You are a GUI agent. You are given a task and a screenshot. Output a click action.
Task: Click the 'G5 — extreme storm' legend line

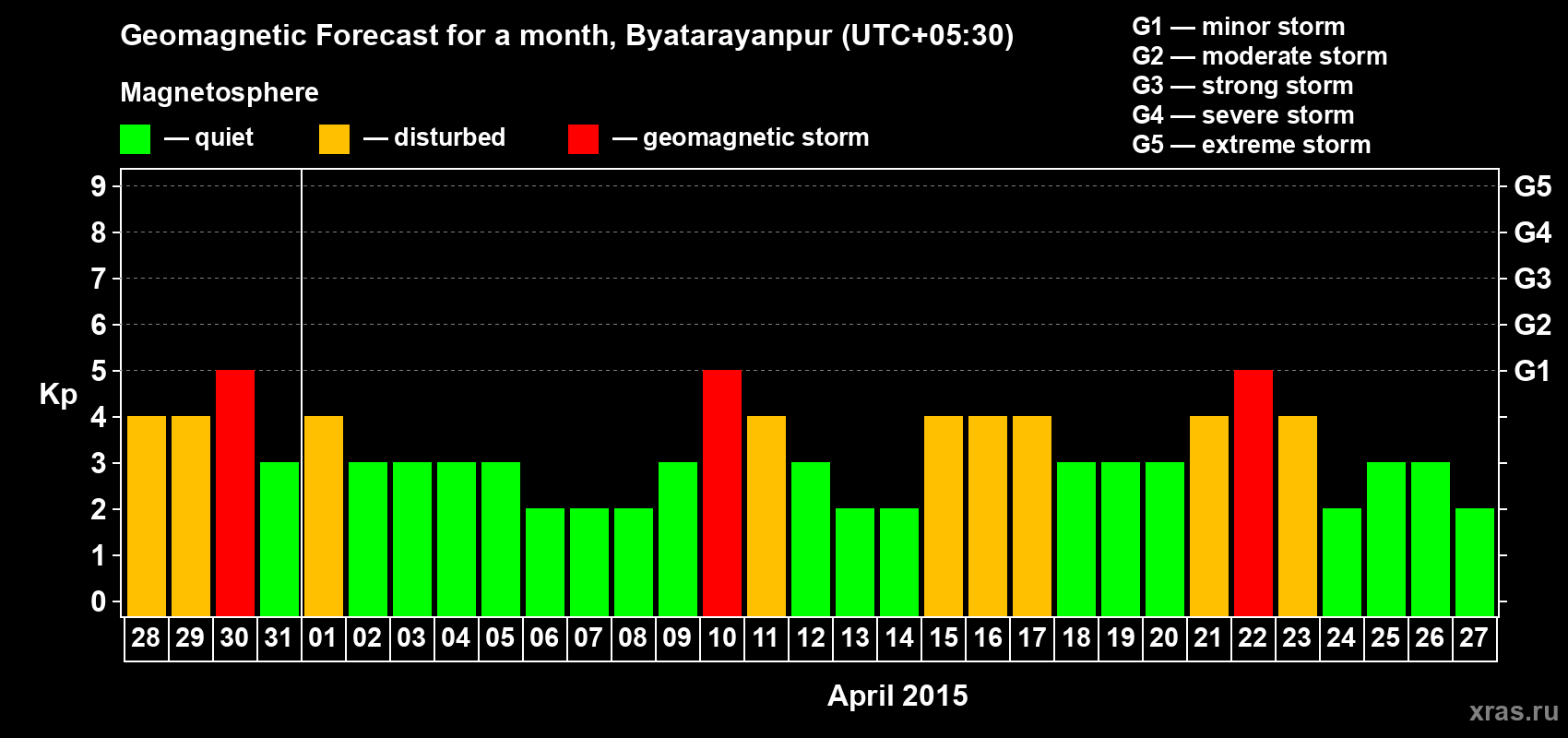(1252, 145)
